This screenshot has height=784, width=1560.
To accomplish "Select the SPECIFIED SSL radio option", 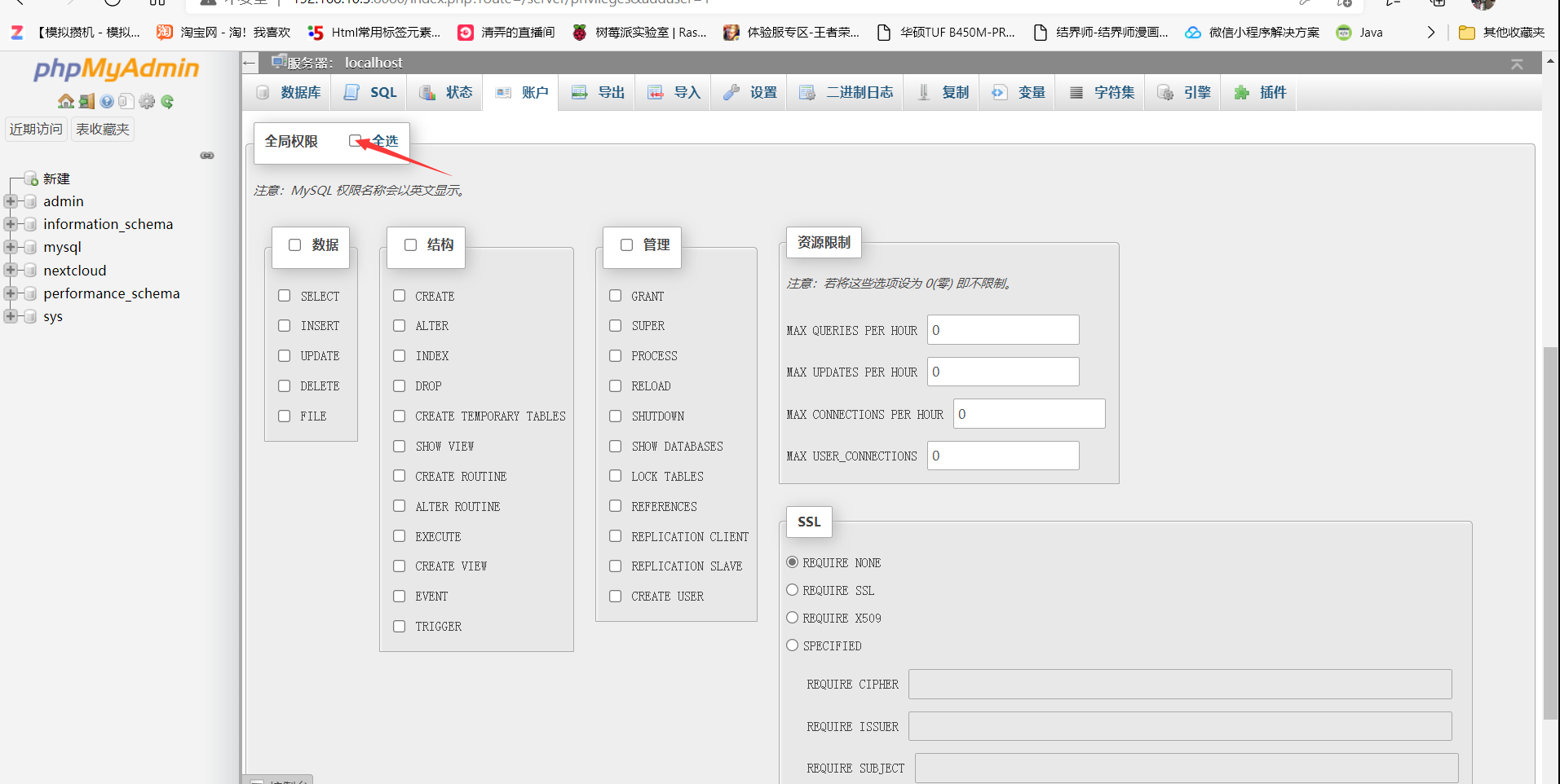I will [x=792, y=645].
